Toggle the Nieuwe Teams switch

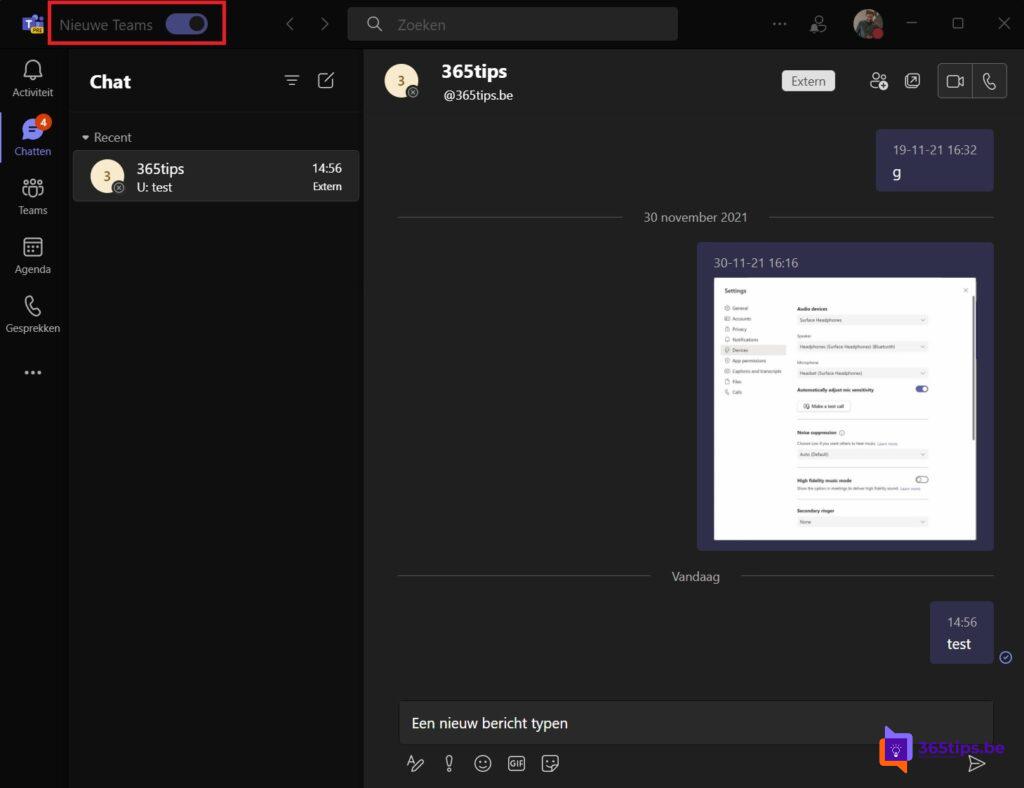187,24
